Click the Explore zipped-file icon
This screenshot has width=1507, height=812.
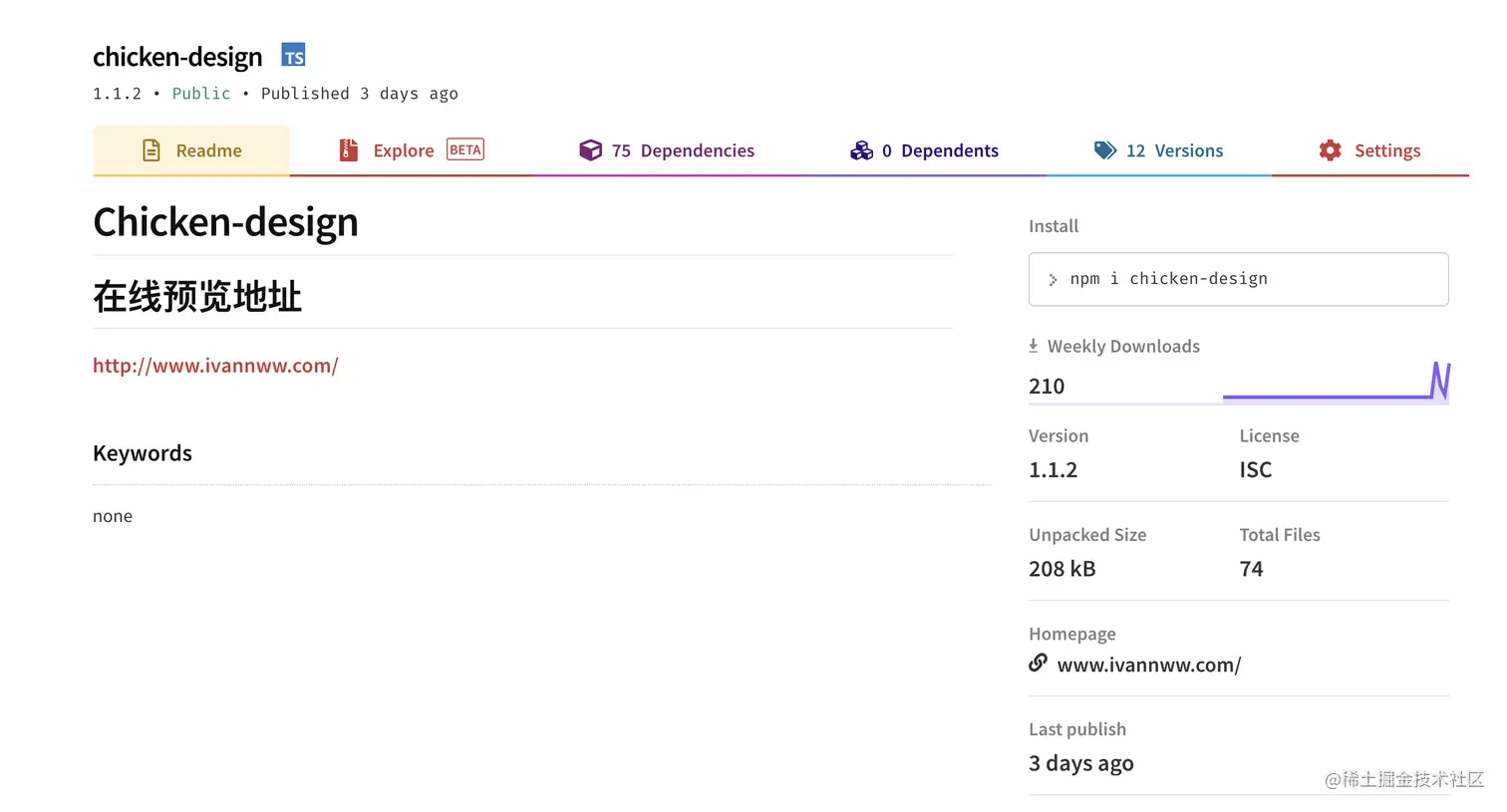[x=348, y=150]
